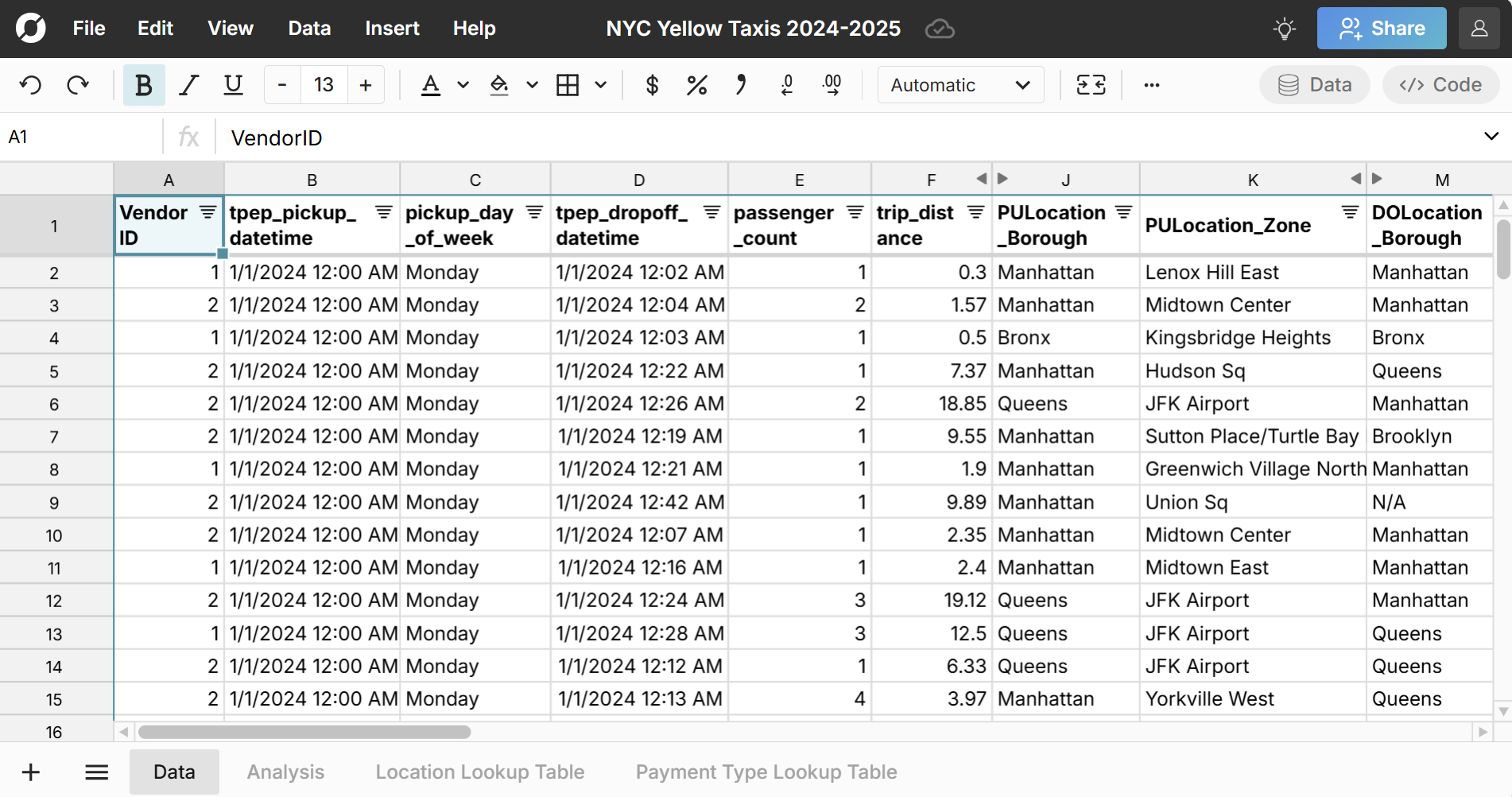The height and width of the screenshot is (797, 1512).
Task: Click the Share button
Action: click(x=1381, y=29)
